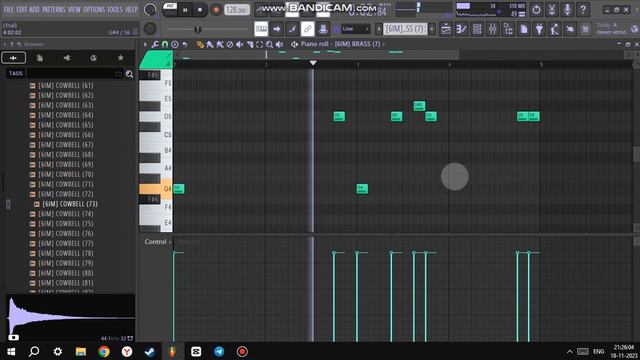Screen dimensions: 640x360
Task: Click the microphone recording icon at top right
Action: click(567, 9)
